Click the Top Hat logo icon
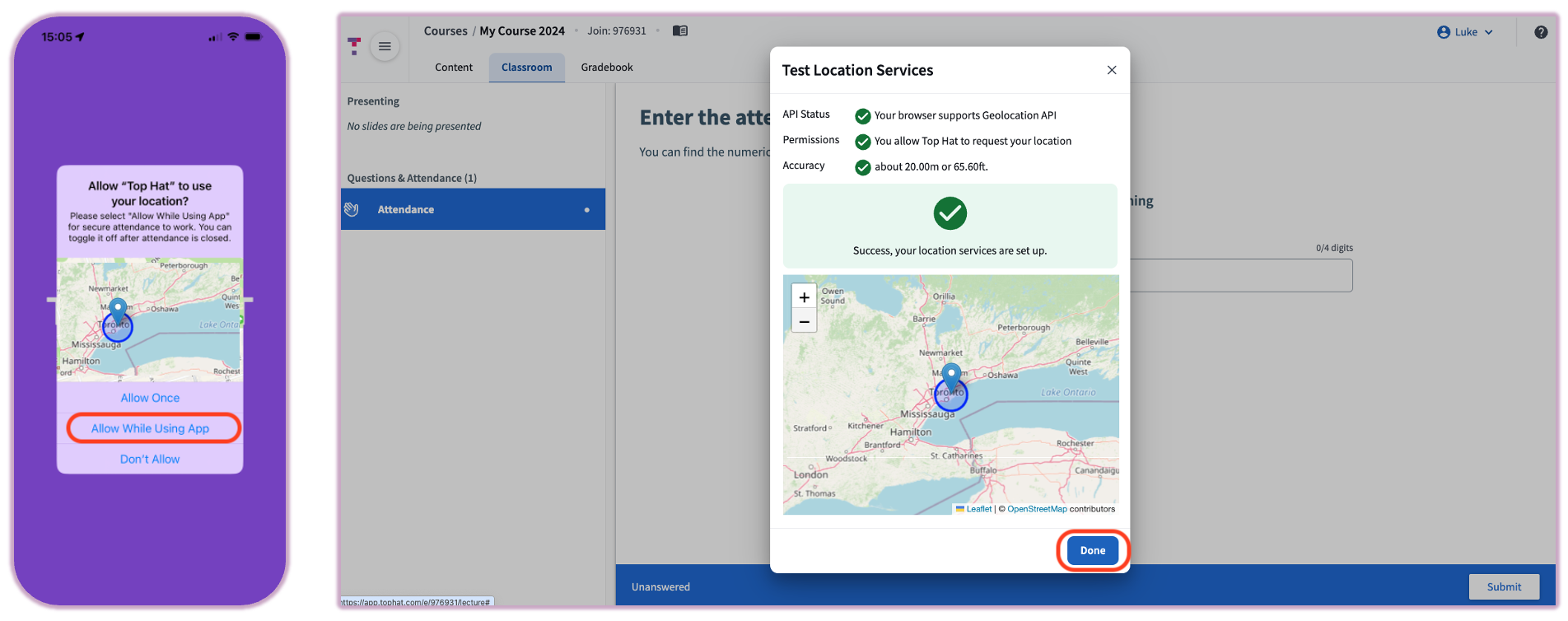 354,46
